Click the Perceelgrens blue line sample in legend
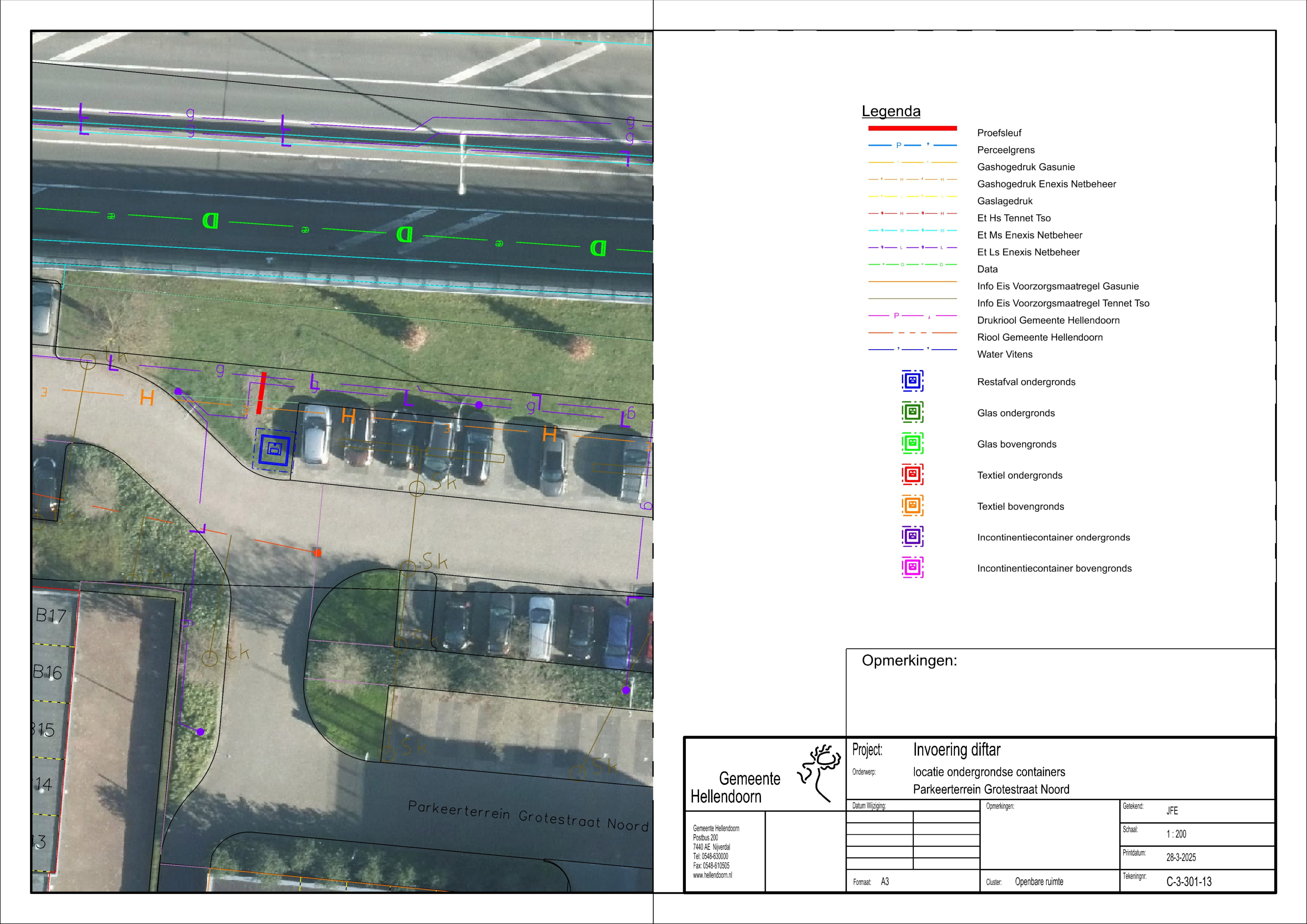The image size is (1307, 924). pos(912,145)
